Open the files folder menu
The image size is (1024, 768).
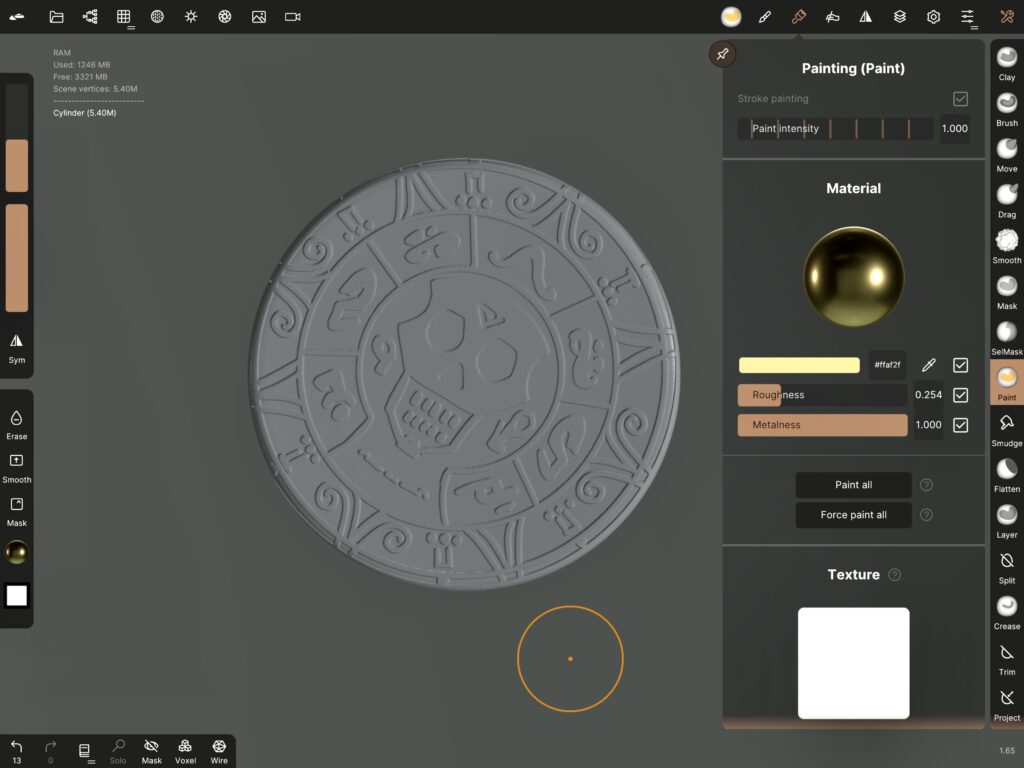(x=56, y=17)
